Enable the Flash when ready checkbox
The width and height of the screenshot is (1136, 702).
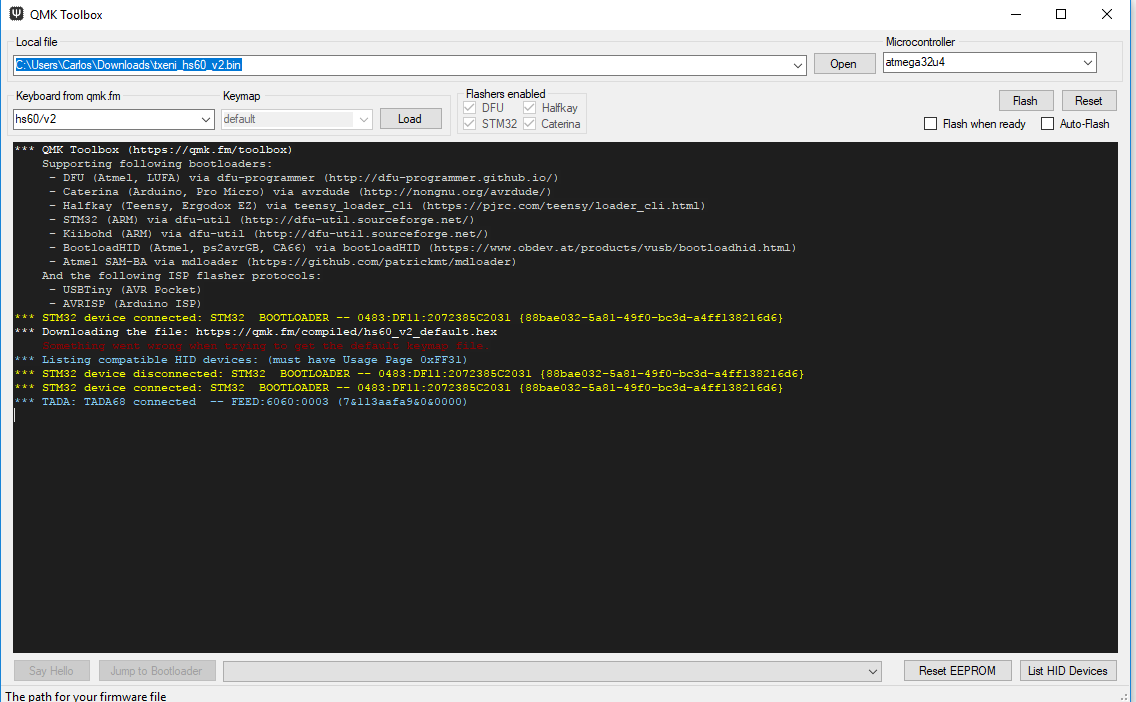(930, 124)
